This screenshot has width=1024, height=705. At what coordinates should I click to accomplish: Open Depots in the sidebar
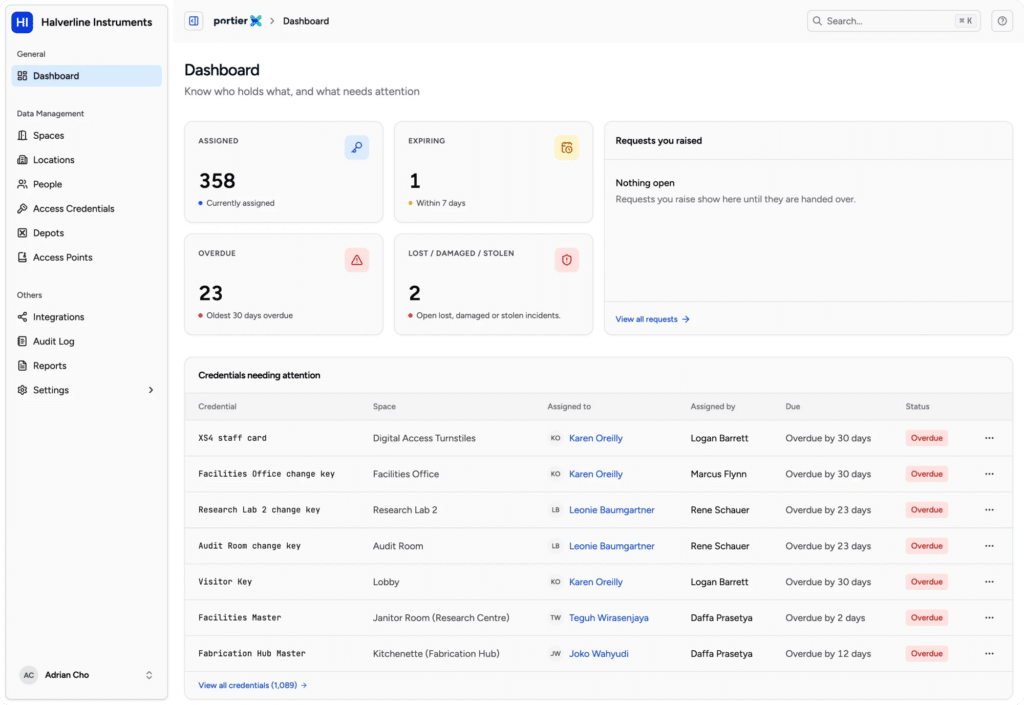(86, 233)
